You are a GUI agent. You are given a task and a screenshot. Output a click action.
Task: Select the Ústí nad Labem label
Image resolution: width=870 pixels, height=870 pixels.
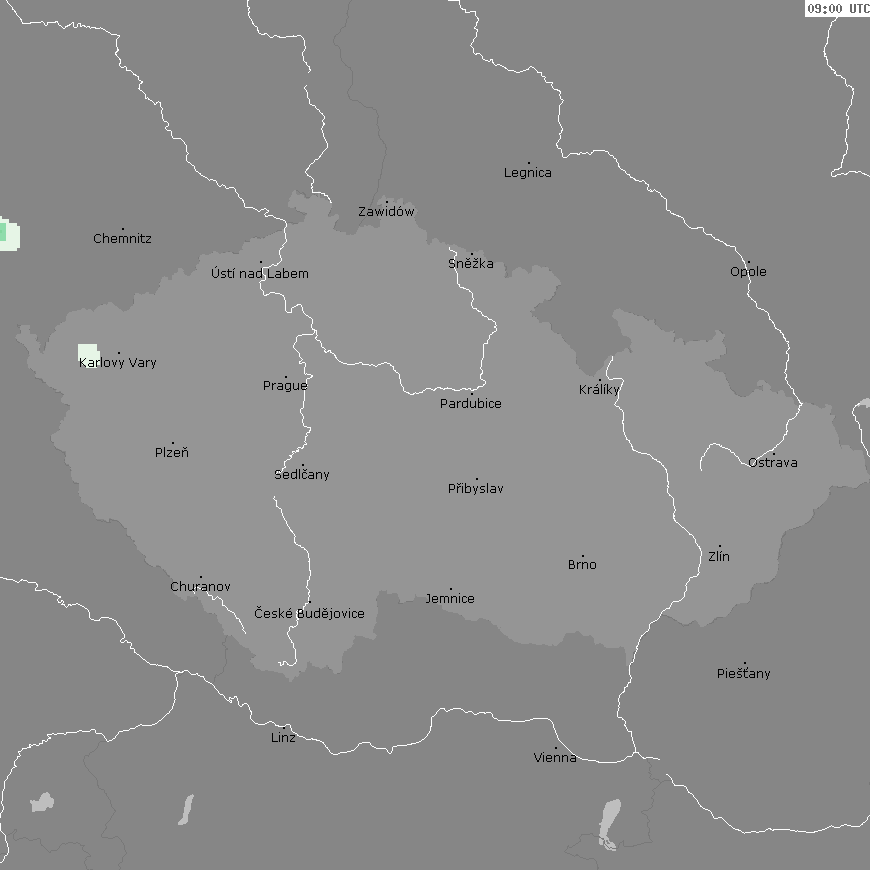[x=260, y=273]
